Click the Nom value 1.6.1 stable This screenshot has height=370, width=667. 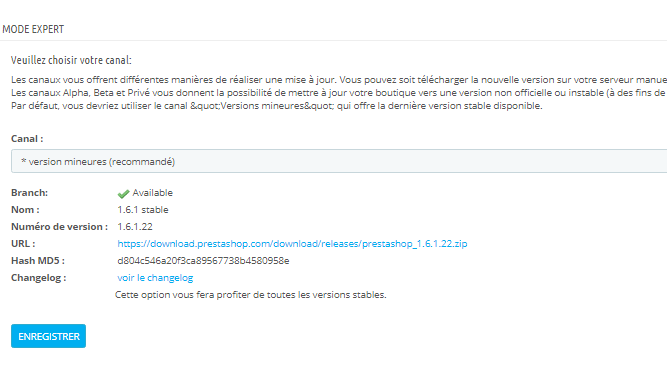coord(143,210)
